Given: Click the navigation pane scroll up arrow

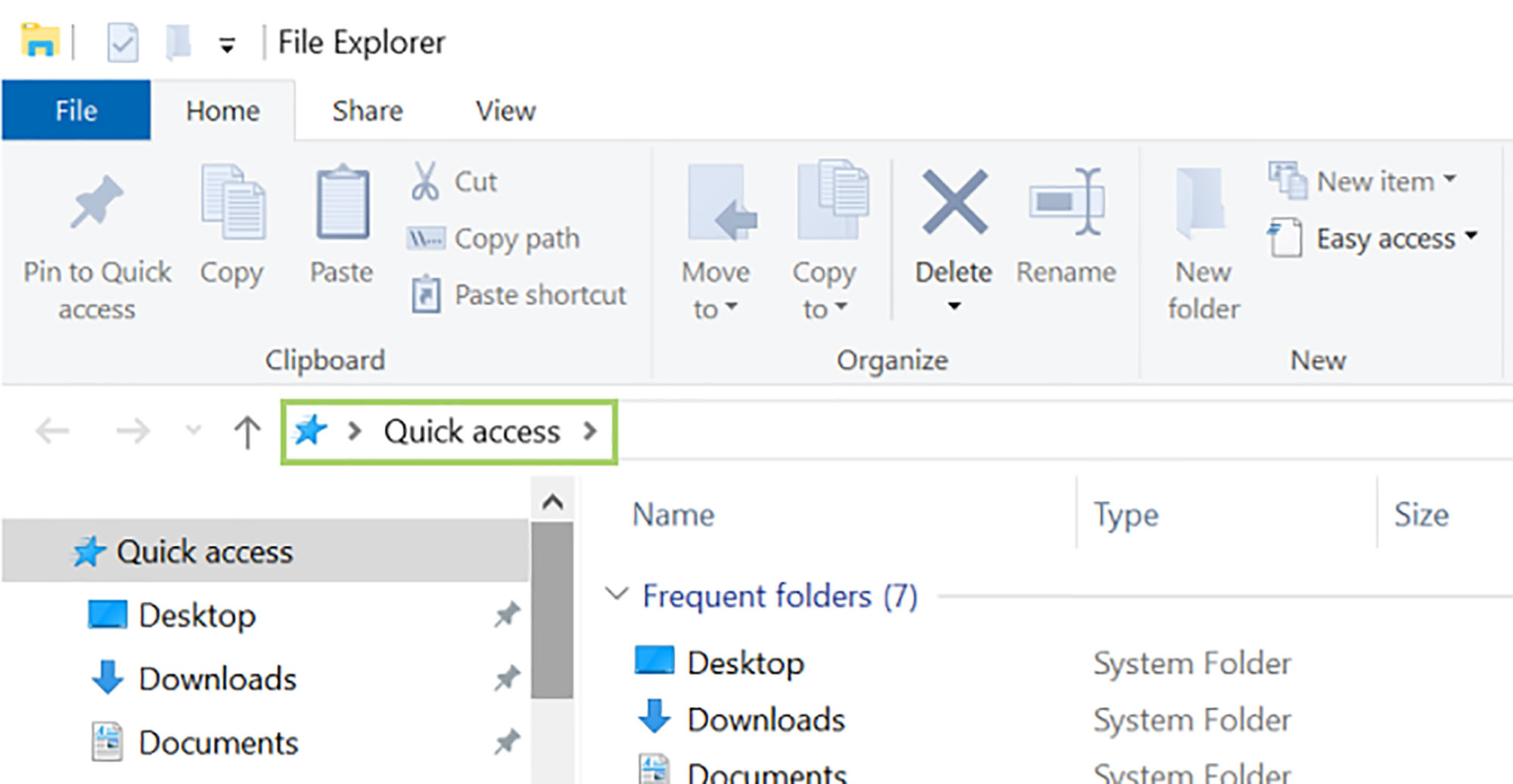Looking at the screenshot, I should 552,501.
